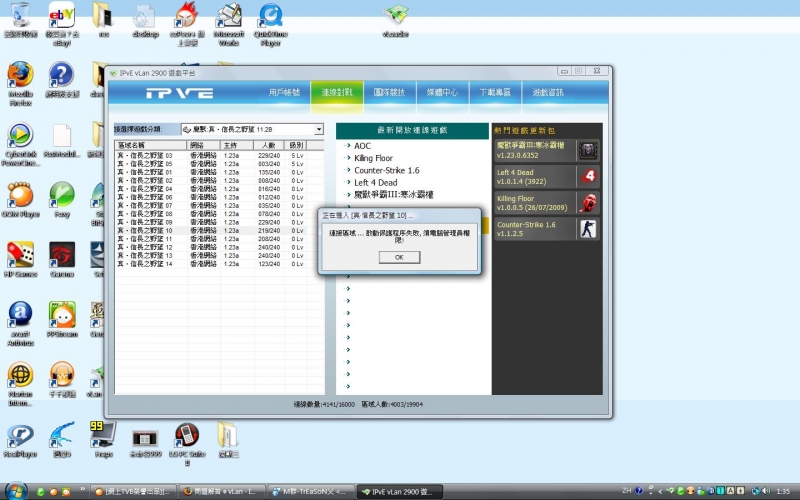Image resolution: width=800 pixels, height=500 pixels.
Task: Open the Mozilla Firefox desktop shortcut
Action: pos(20,76)
